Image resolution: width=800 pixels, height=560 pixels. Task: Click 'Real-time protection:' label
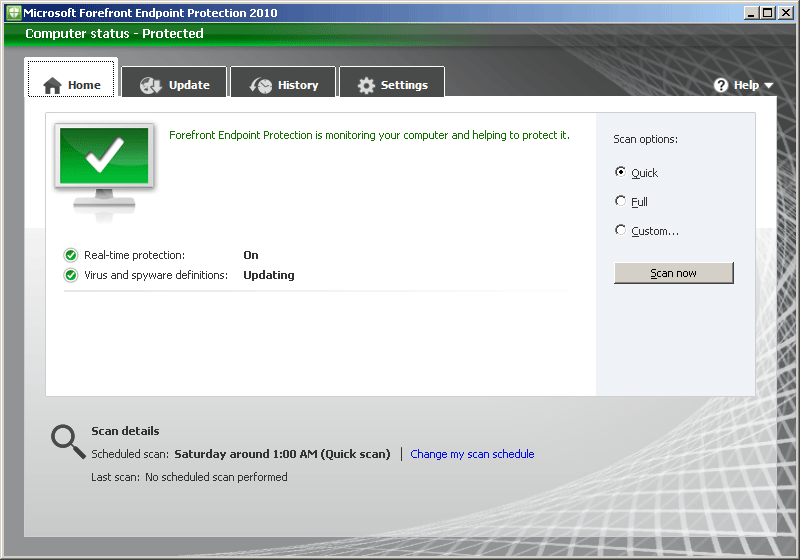pos(134,255)
